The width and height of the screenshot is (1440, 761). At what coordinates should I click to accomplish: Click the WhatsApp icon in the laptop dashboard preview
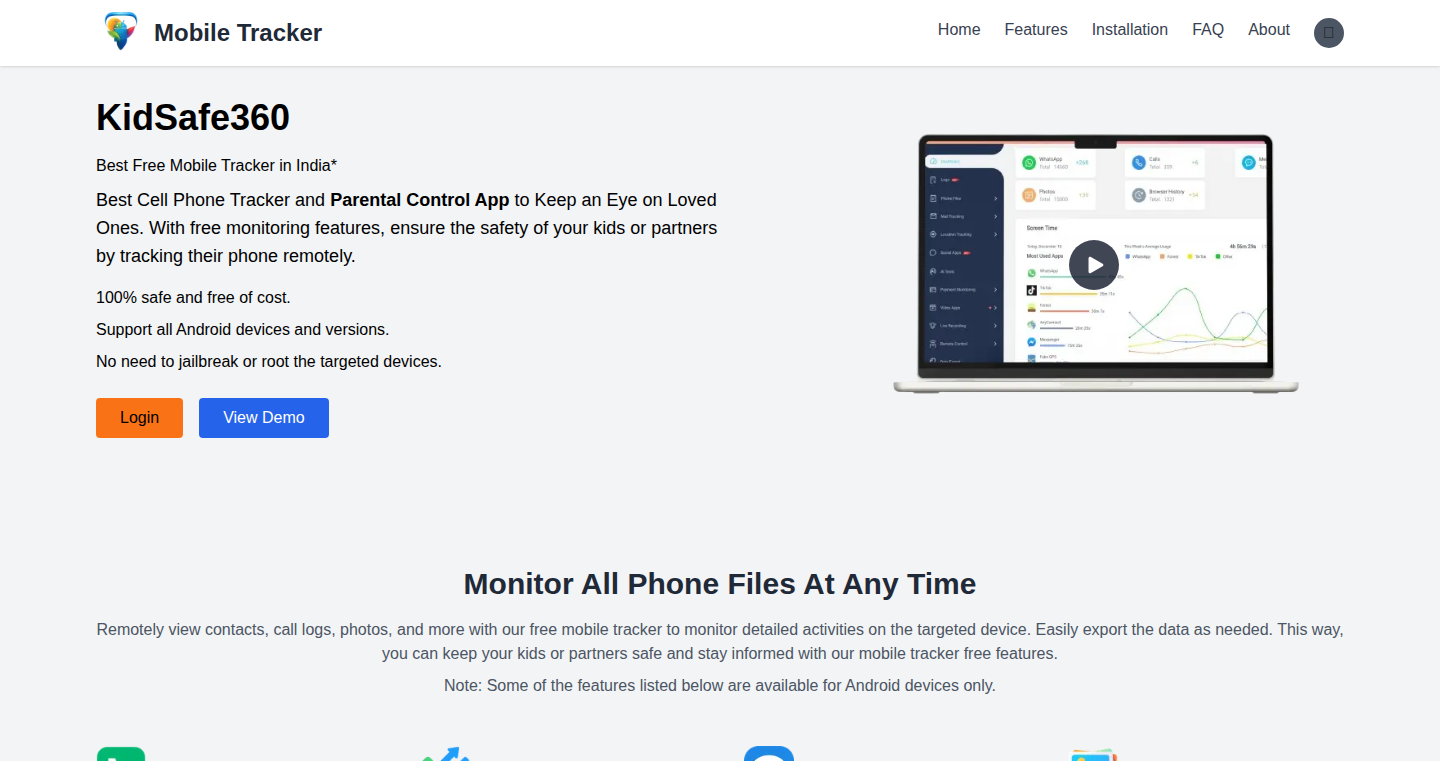pyautogui.click(x=1029, y=162)
